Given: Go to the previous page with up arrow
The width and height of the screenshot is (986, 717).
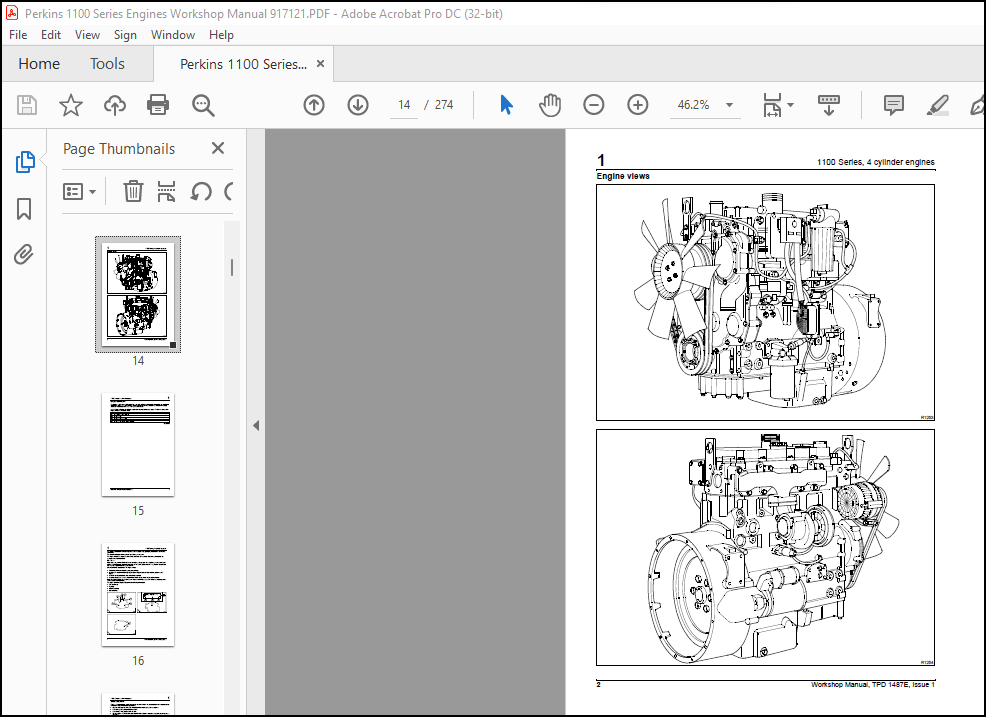Looking at the screenshot, I should 314,105.
